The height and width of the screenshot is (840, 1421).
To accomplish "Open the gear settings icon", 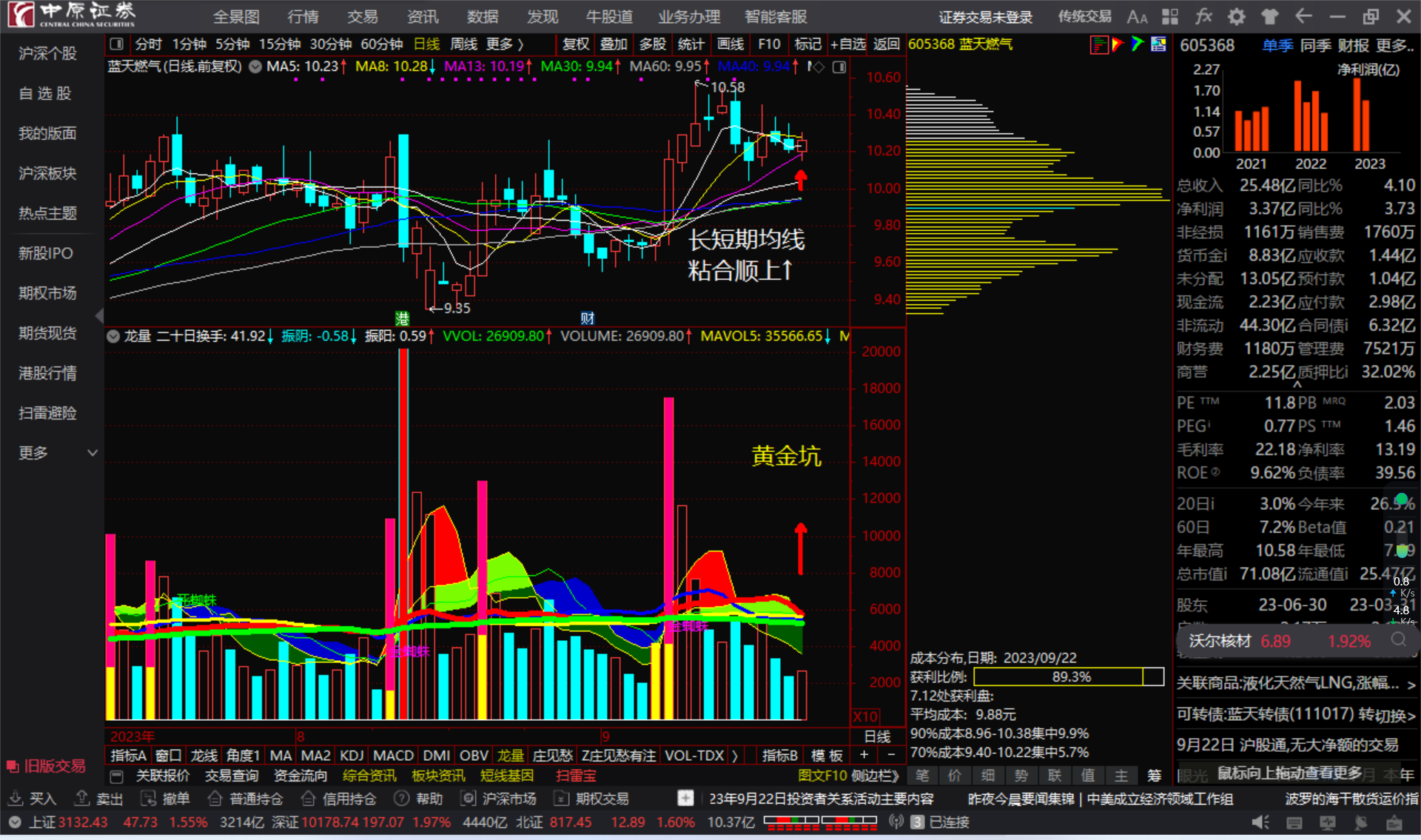I will (1237, 17).
